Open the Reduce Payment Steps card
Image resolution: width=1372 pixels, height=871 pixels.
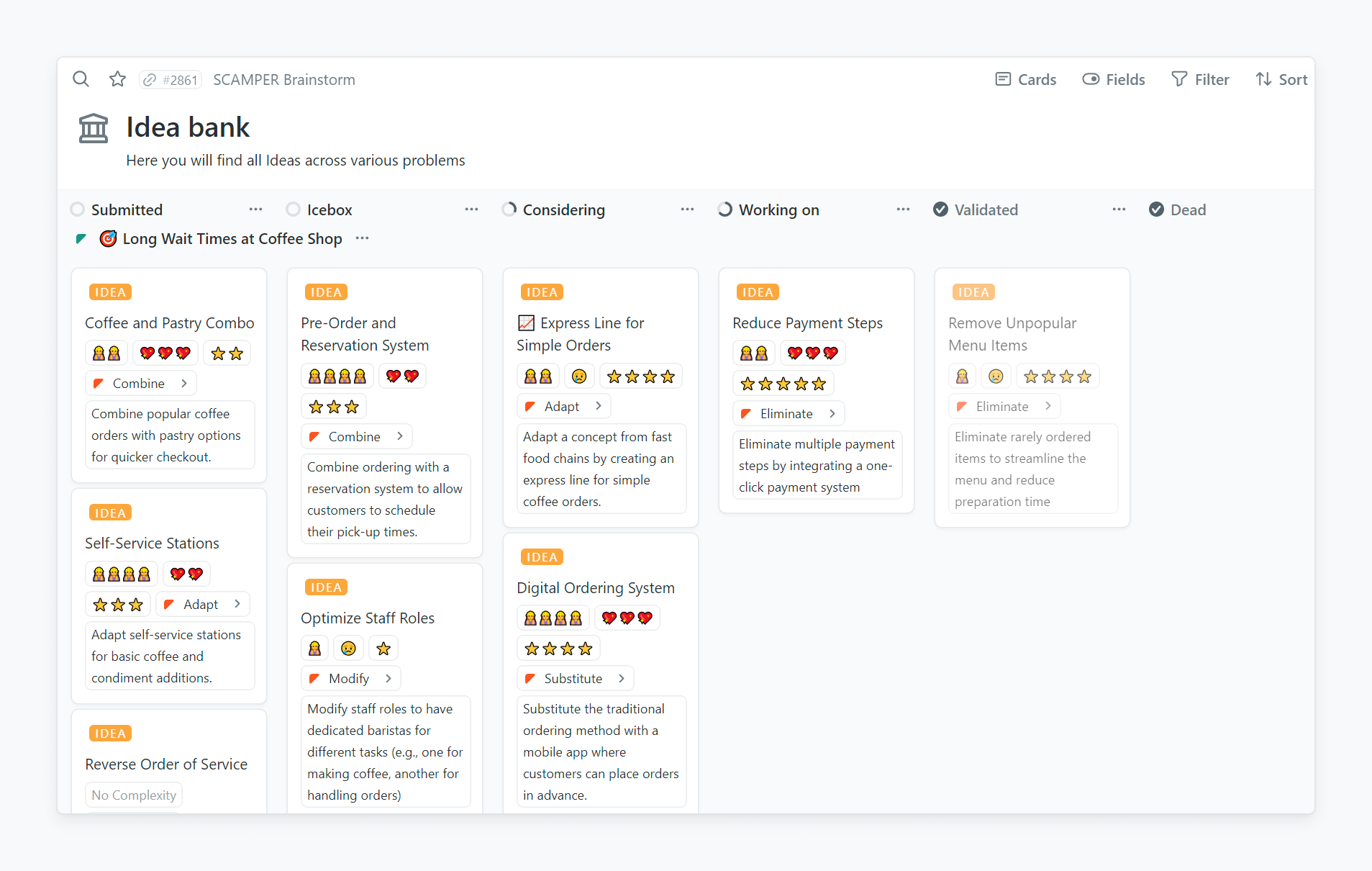point(807,323)
